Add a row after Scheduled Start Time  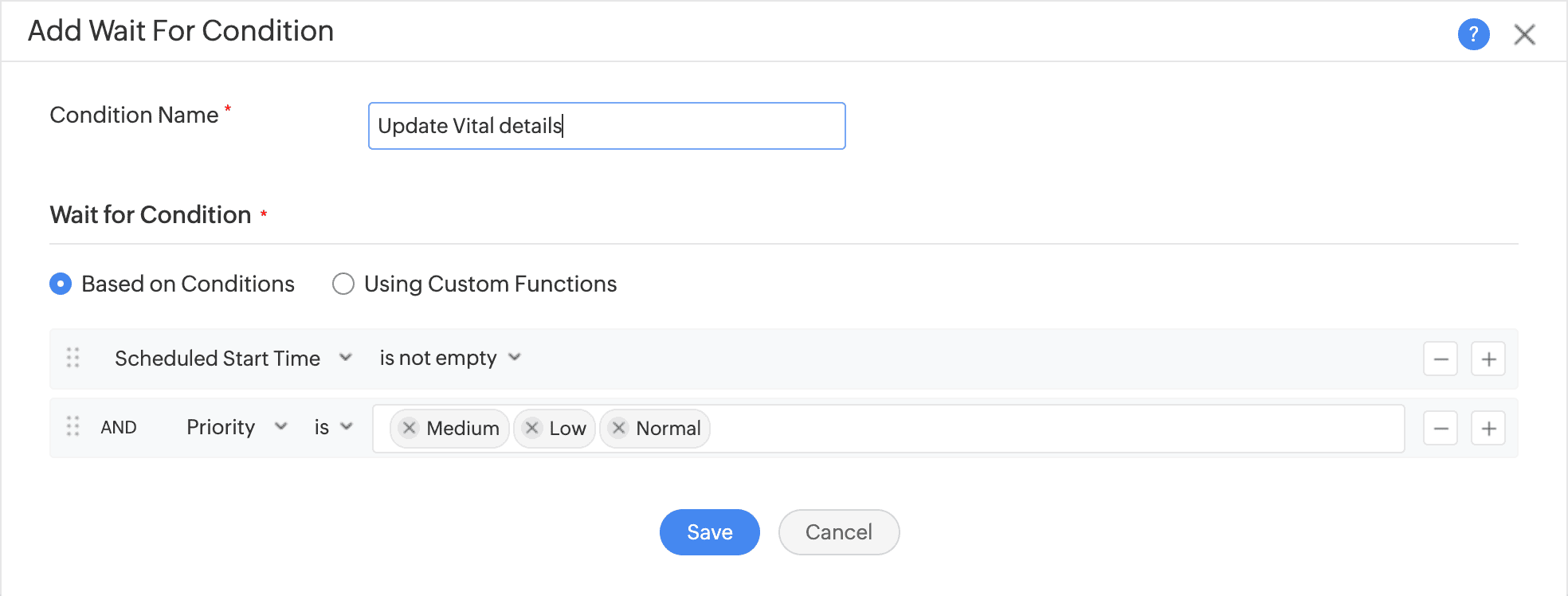pyautogui.click(x=1488, y=359)
